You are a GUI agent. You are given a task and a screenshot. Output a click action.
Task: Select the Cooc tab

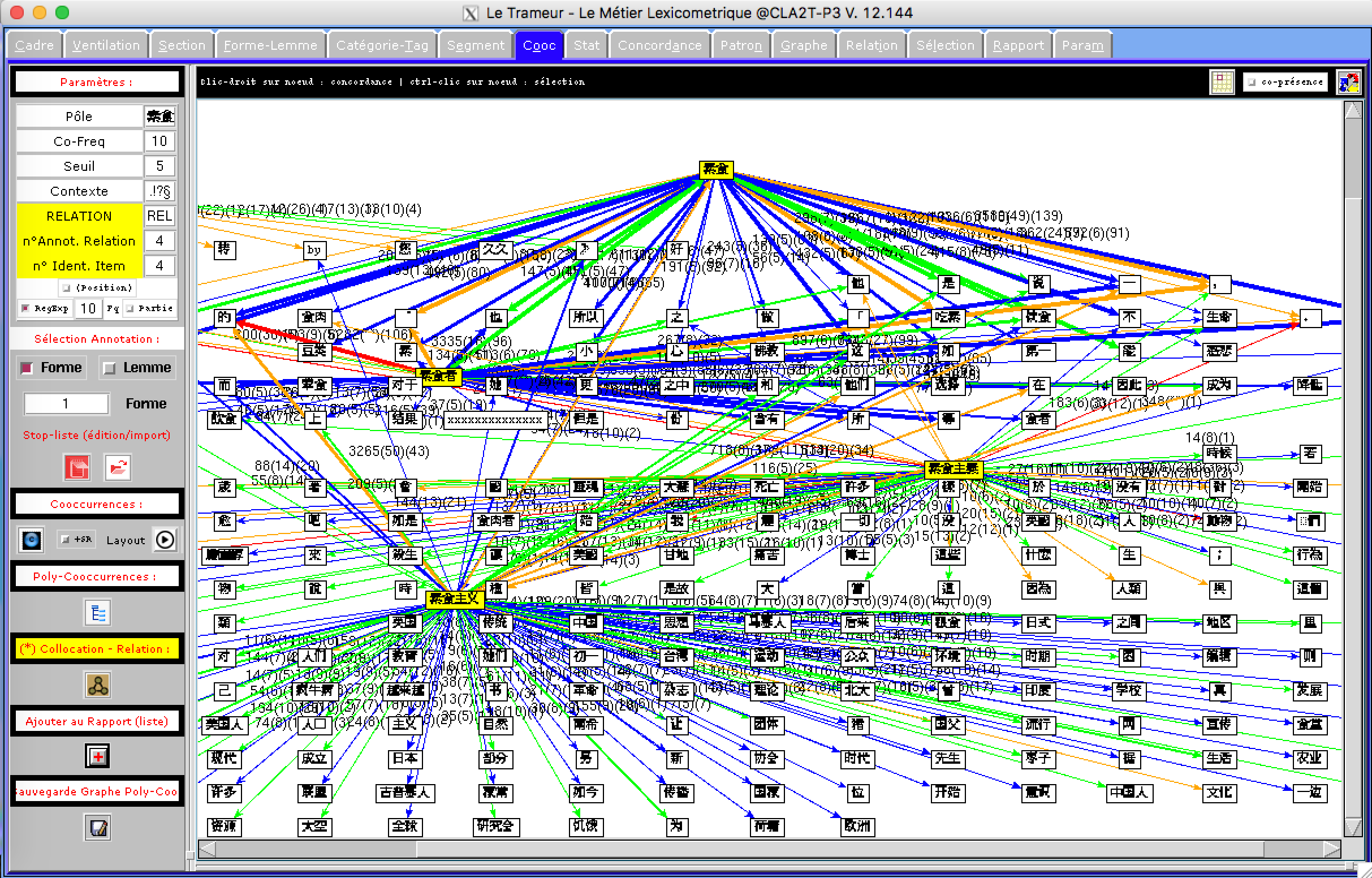click(539, 45)
